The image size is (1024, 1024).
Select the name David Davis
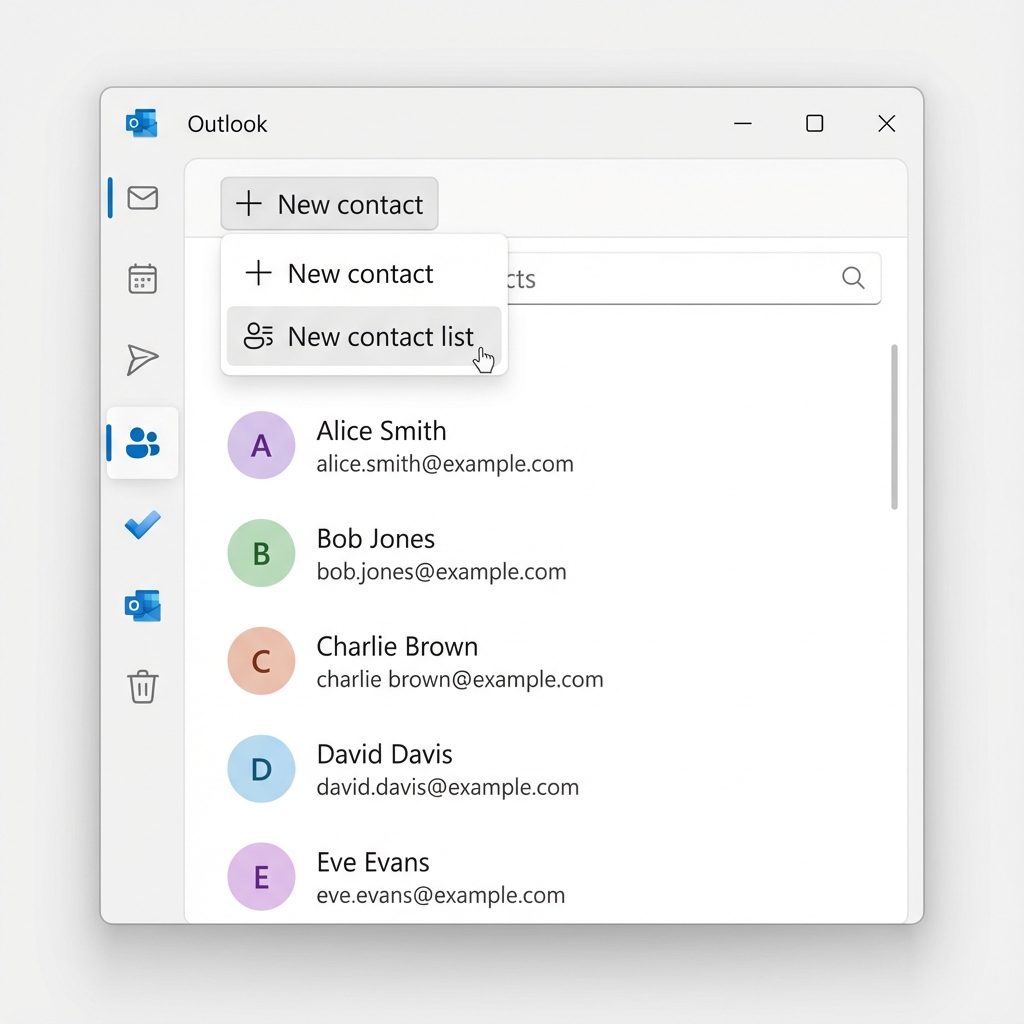click(x=385, y=754)
